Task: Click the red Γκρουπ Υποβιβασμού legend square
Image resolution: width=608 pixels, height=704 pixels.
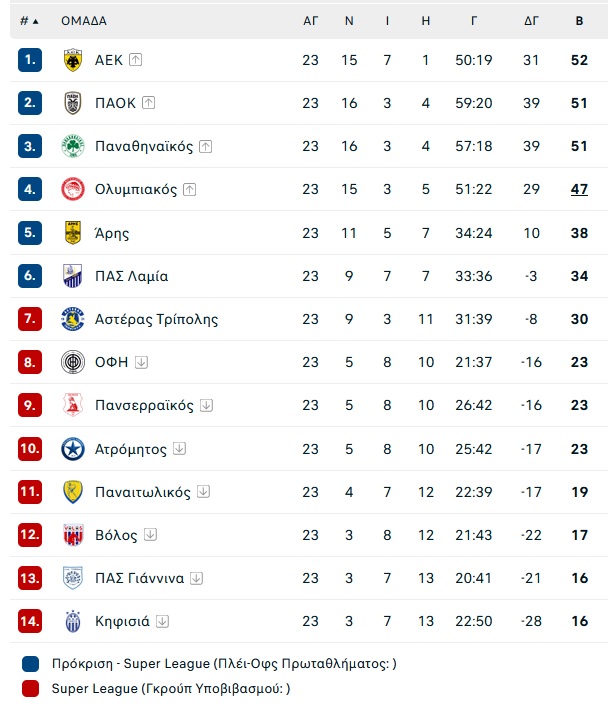Action: [x=30, y=688]
